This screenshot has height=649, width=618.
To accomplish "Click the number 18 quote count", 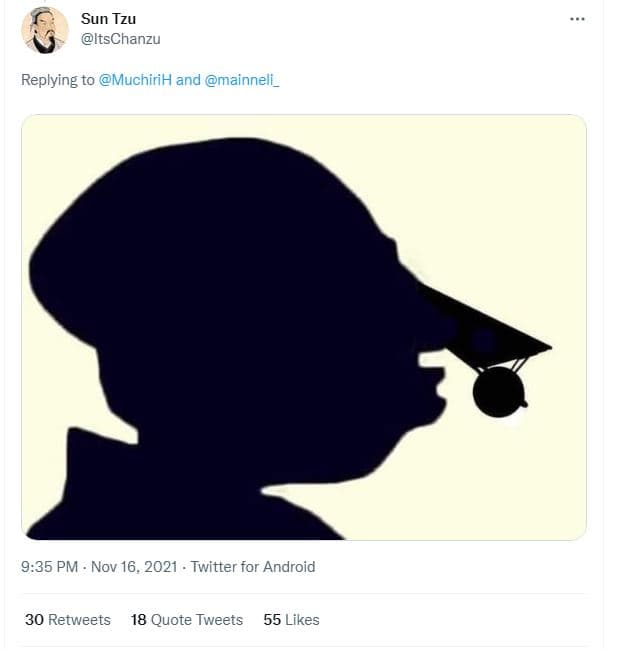I will [x=139, y=620].
